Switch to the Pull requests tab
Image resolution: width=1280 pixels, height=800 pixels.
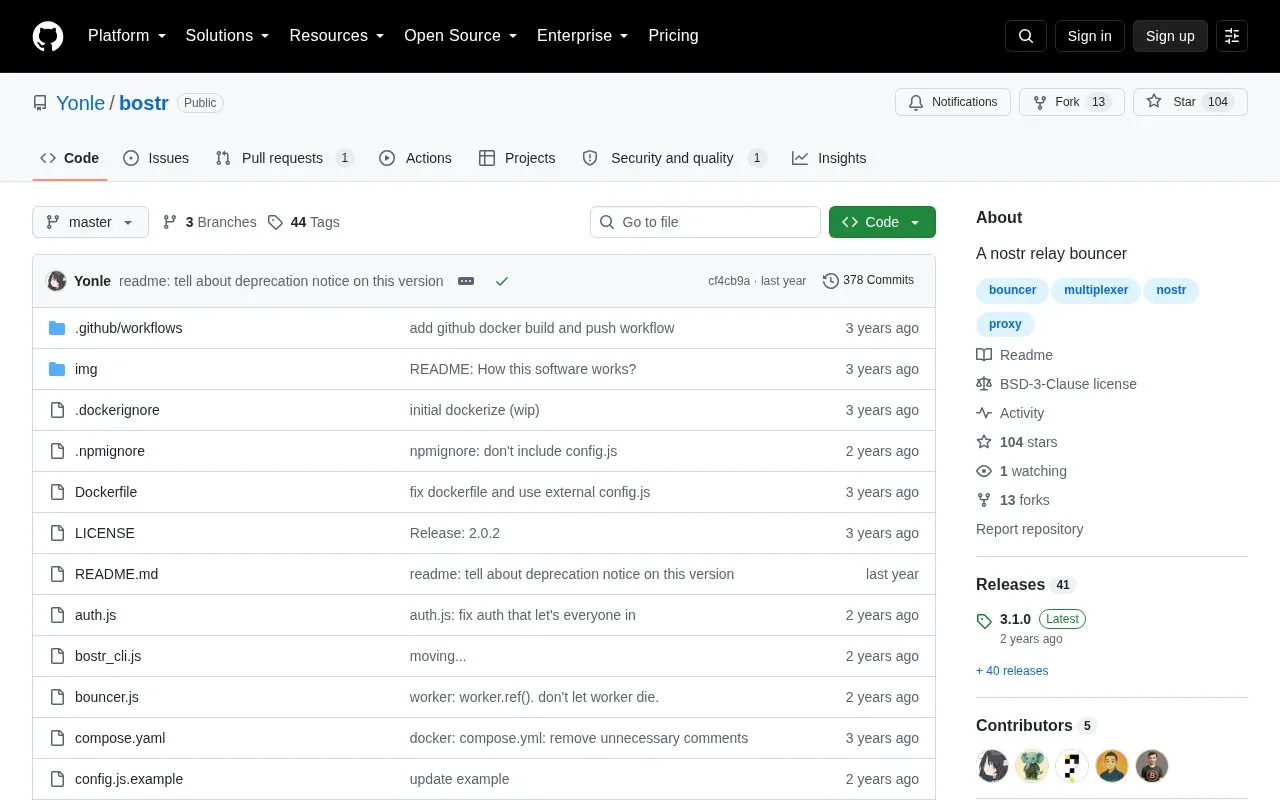coord(285,158)
